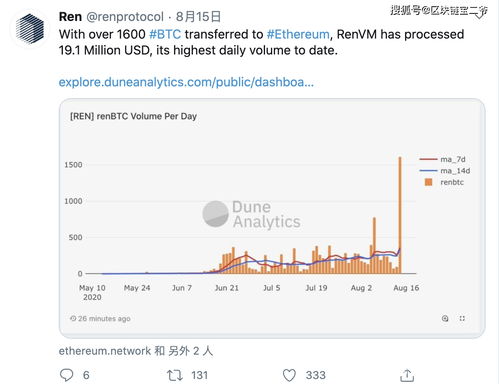Click the Dune Analytics logo watermark
The image size is (499, 384).
252,214
